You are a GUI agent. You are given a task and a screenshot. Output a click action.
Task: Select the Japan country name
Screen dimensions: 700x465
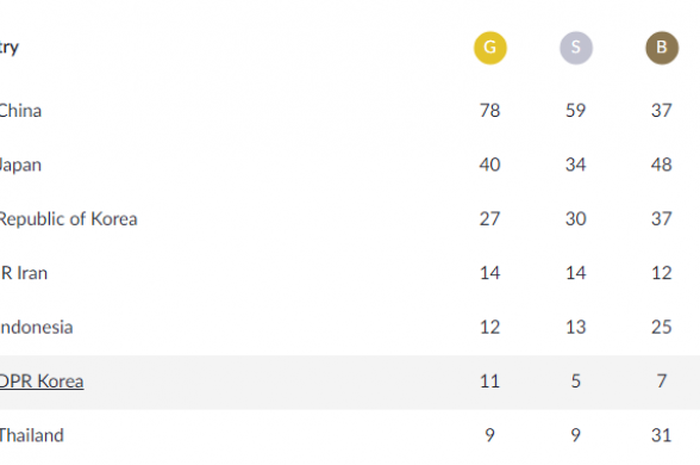pyautogui.click(x=21, y=165)
